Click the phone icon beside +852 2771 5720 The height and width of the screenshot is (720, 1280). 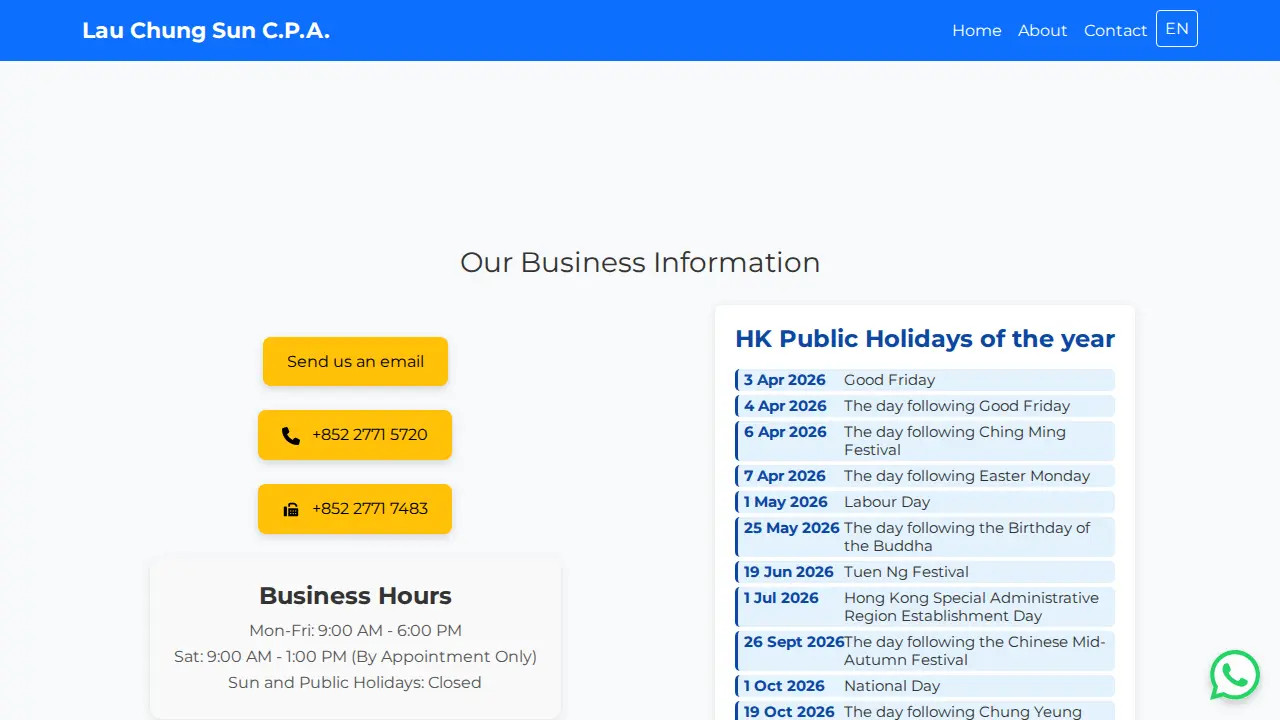291,436
